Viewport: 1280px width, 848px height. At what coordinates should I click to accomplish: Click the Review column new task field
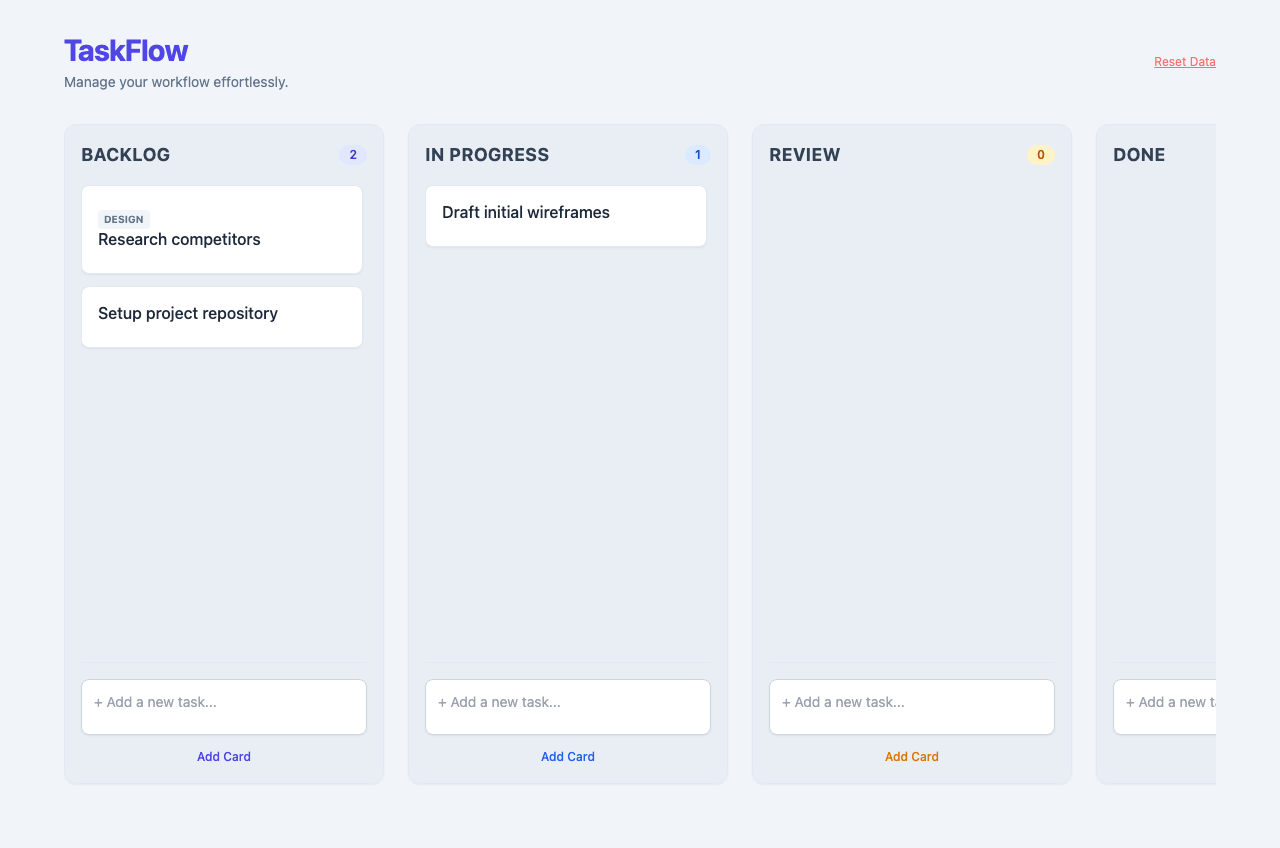pos(911,706)
